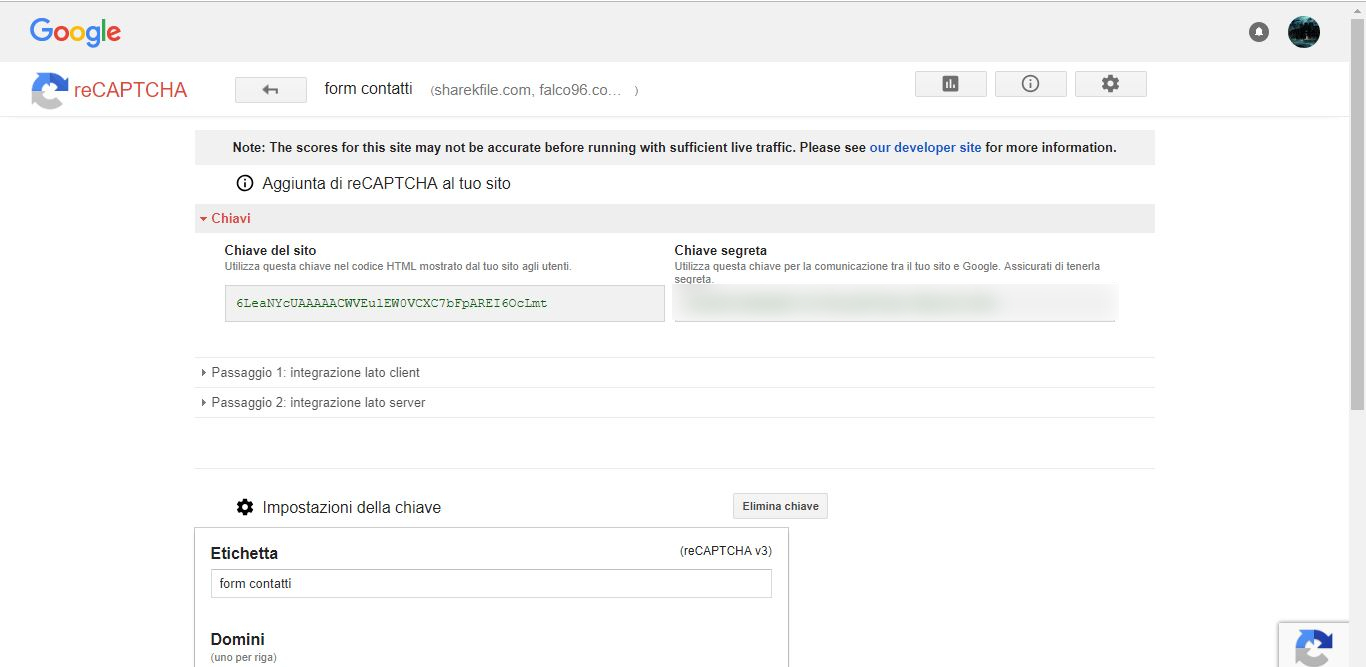This screenshot has height=667, width=1366.
Task: Click the back arrow next to form contatti
Action: pyautogui.click(x=270, y=89)
